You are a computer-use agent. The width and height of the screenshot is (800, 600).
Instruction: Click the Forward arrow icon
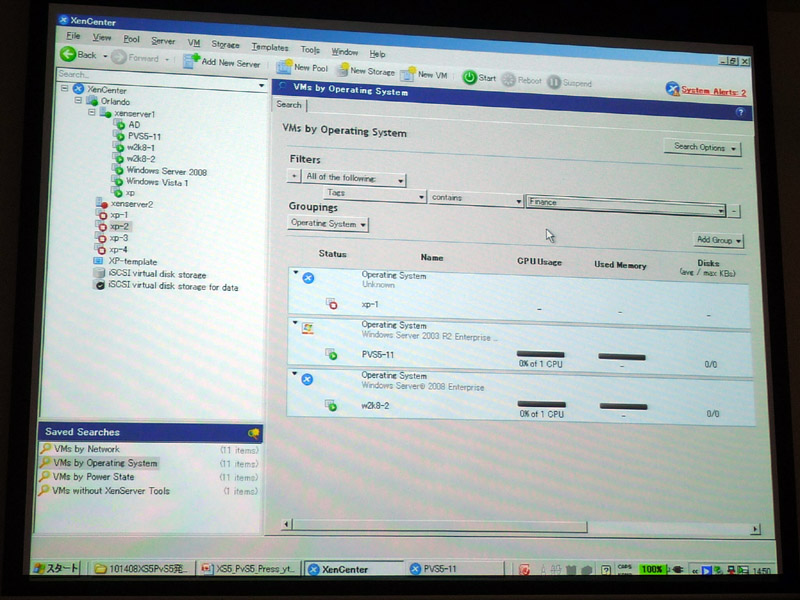(x=118, y=57)
